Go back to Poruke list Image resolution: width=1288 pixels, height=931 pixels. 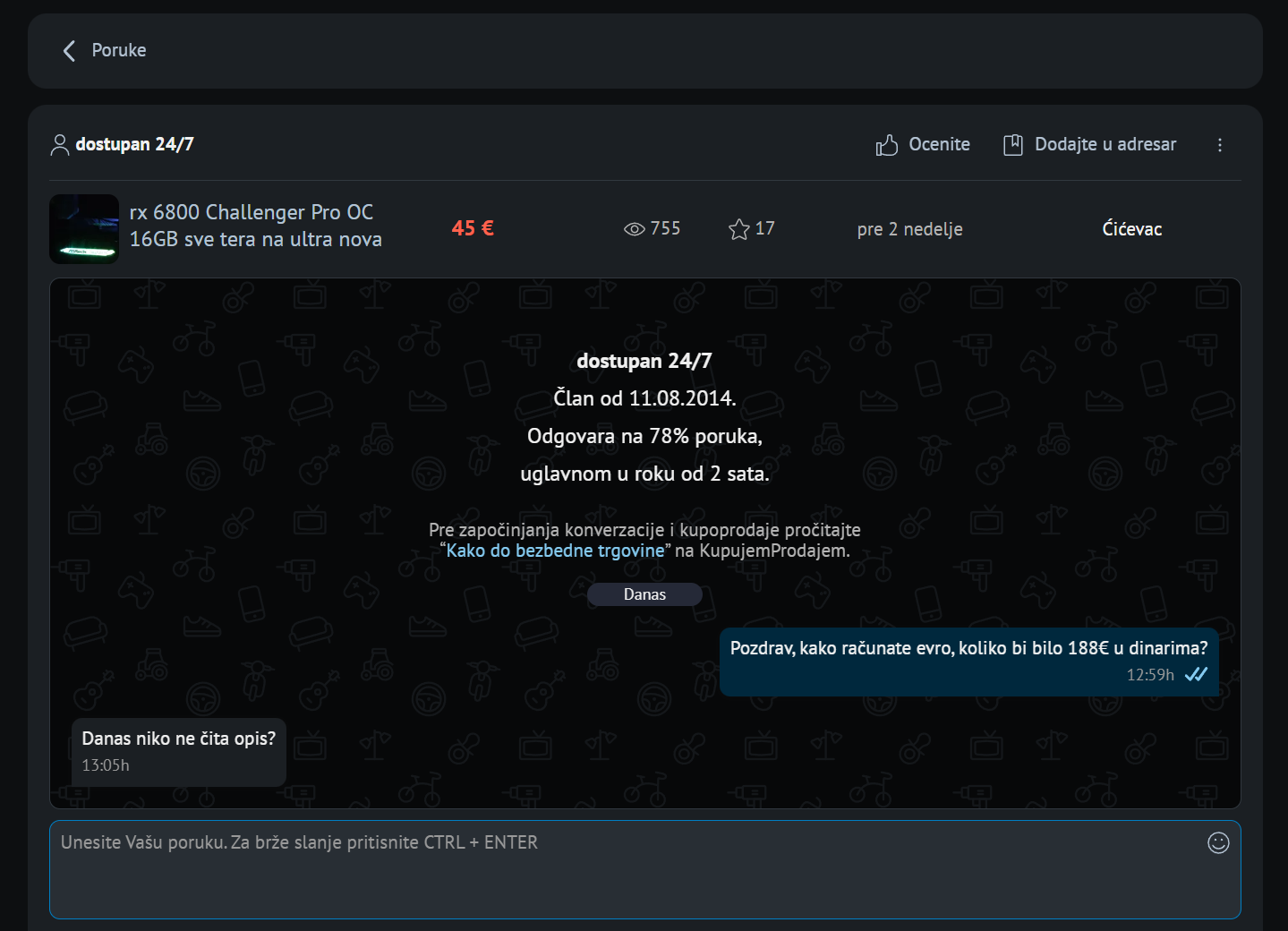tap(118, 51)
